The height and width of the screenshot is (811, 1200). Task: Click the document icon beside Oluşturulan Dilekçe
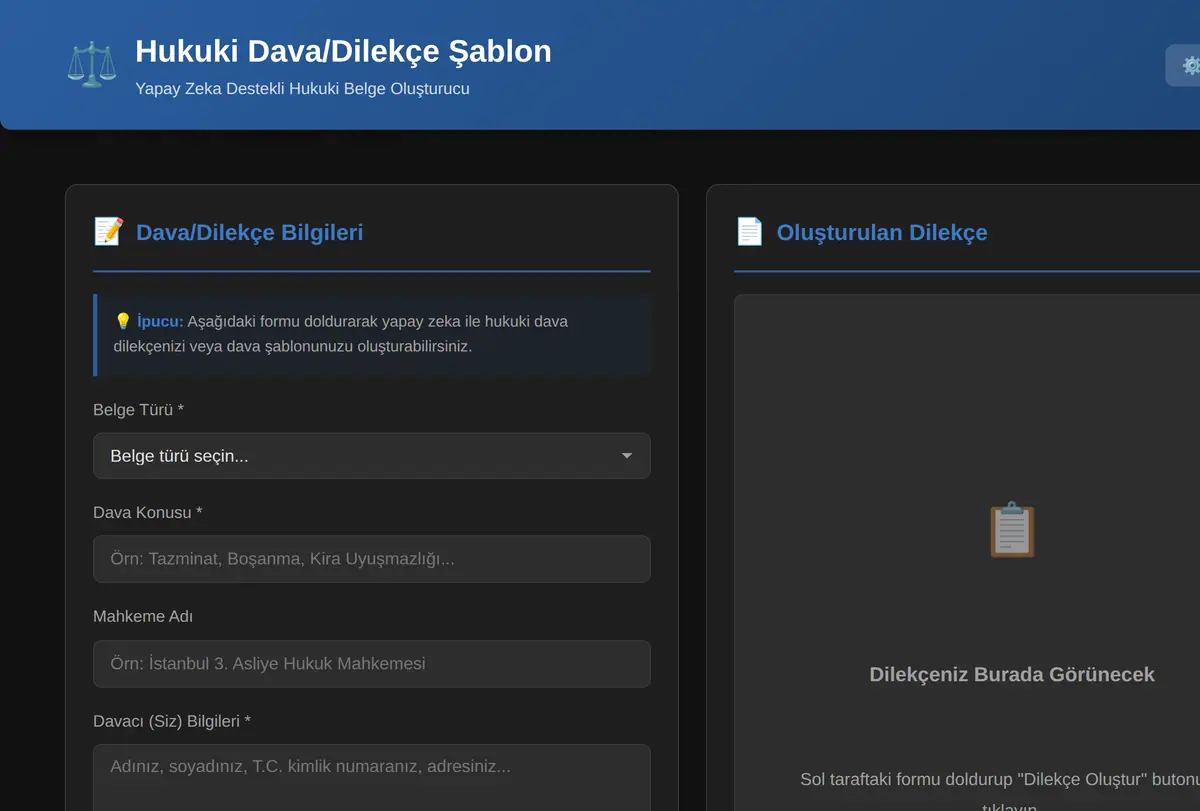pos(749,232)
